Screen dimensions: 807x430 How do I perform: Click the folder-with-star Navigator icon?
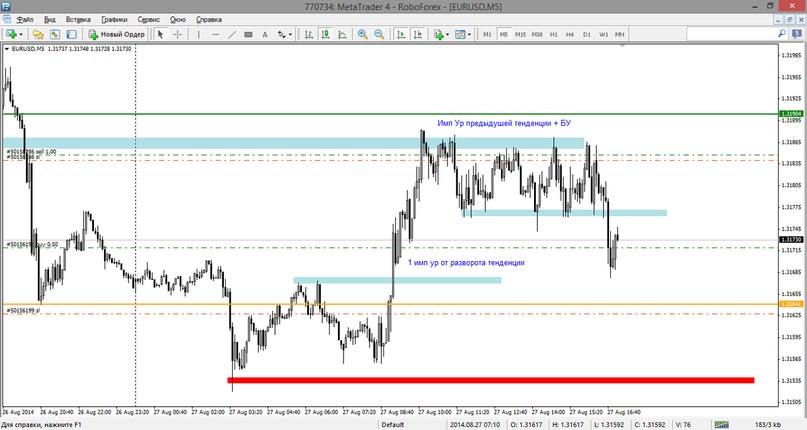pos(38,34)
